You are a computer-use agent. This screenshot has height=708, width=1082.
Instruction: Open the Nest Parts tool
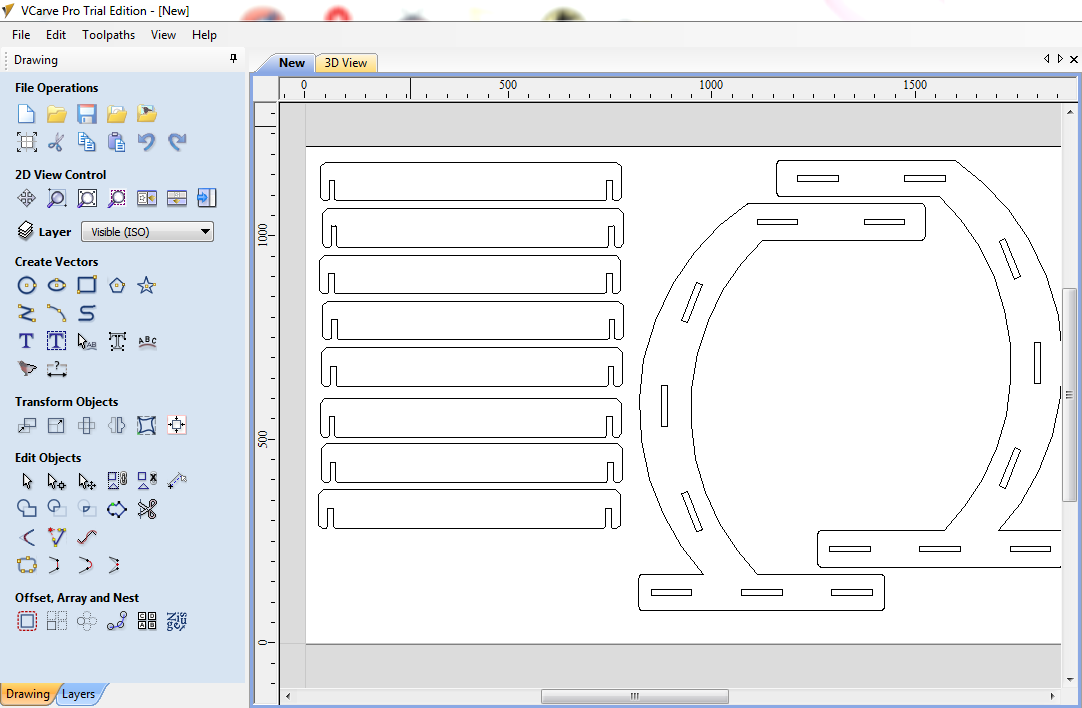pos(177,622)
